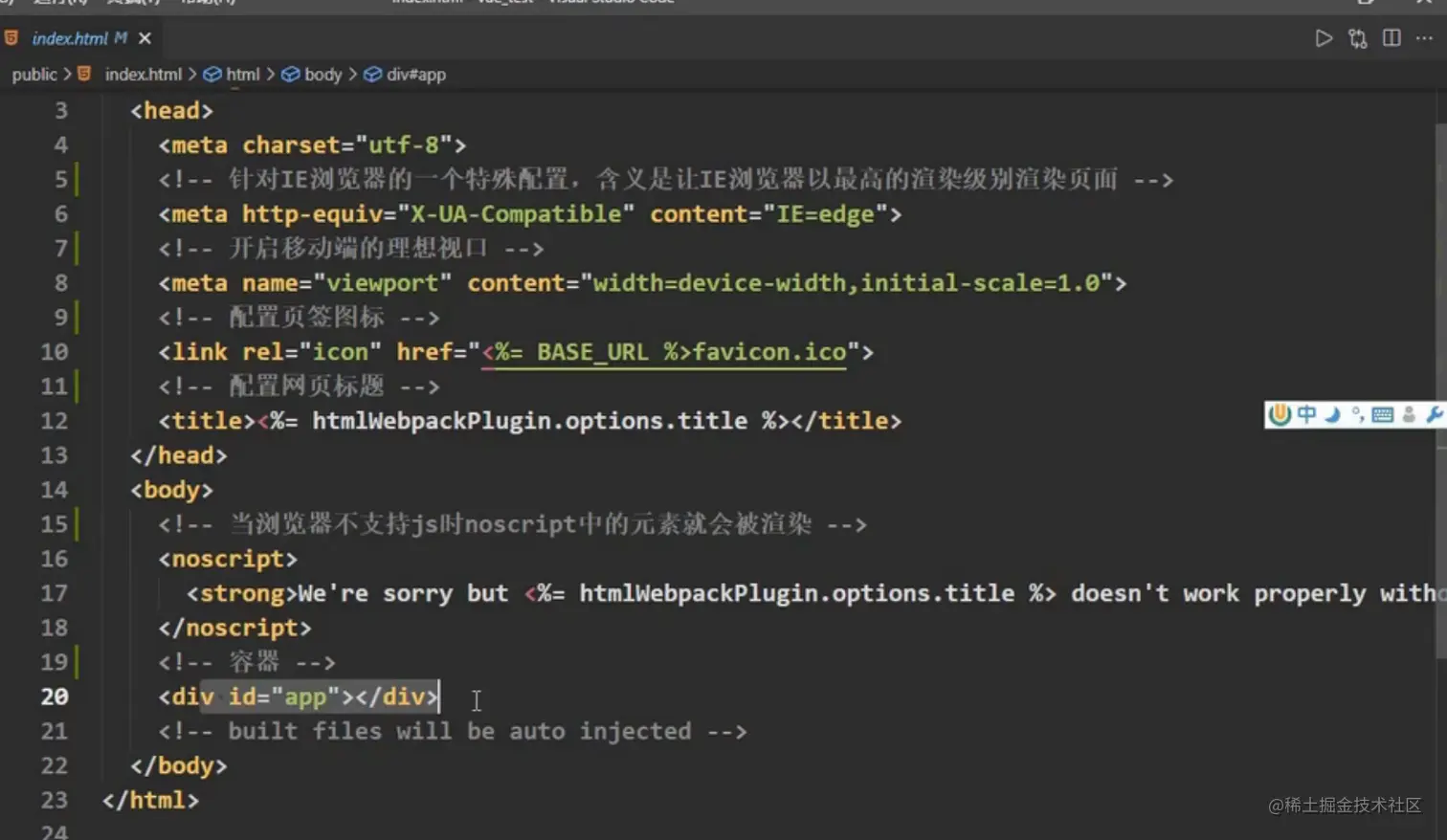Click the "X-UA-Compatible" string
The image size is (1447, 840).
point(516,214)
